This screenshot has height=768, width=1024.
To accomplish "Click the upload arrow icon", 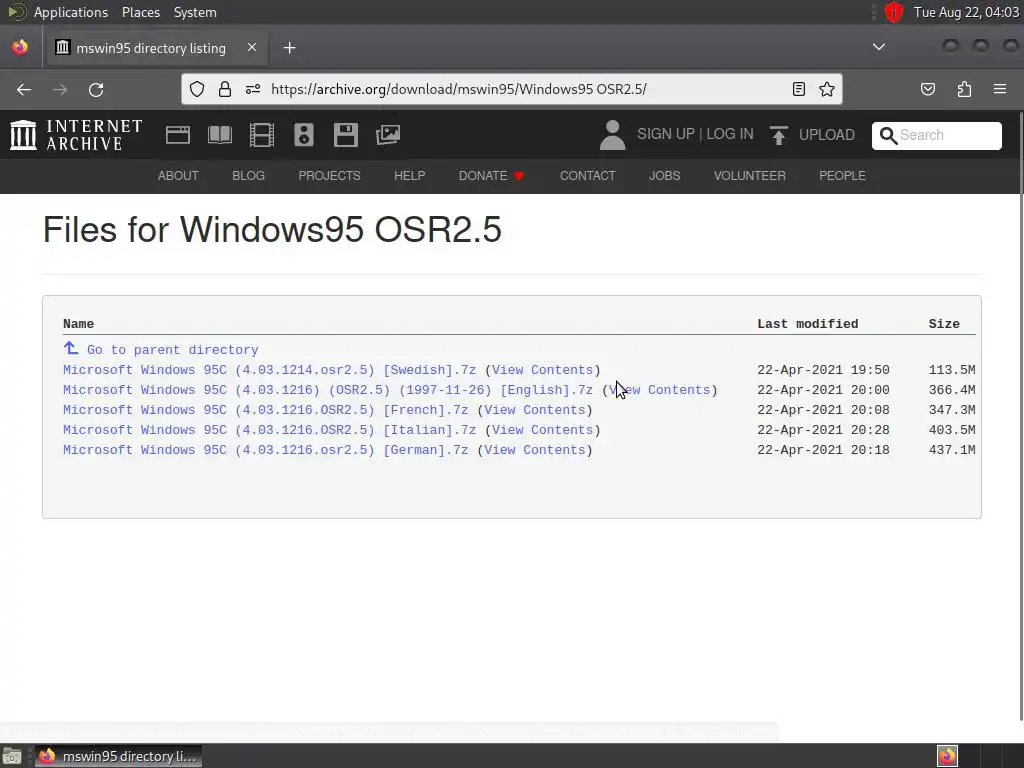I will [778, 135].
